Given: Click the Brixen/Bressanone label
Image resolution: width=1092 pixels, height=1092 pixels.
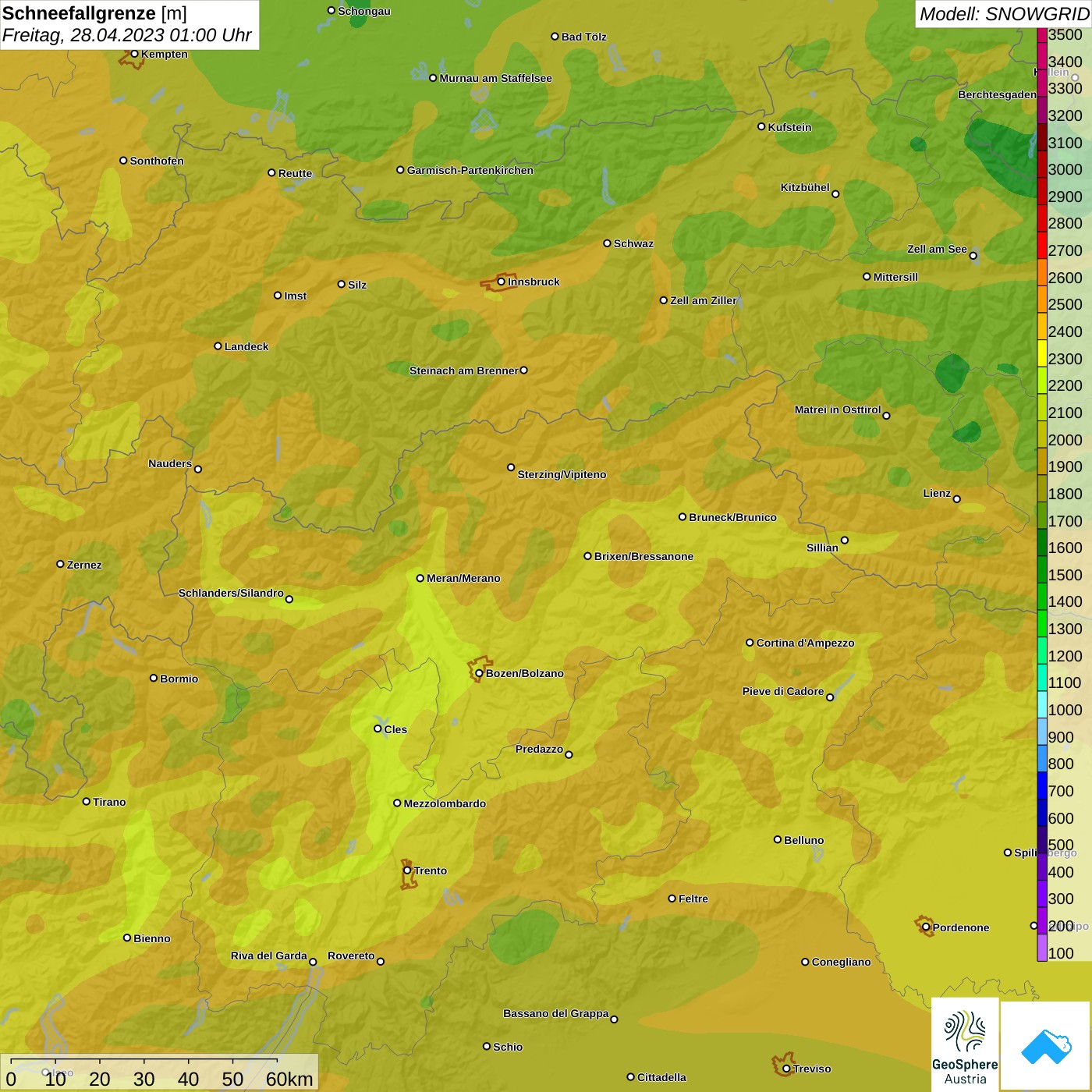Looking at the screenshot, I should tap(643, 556).
